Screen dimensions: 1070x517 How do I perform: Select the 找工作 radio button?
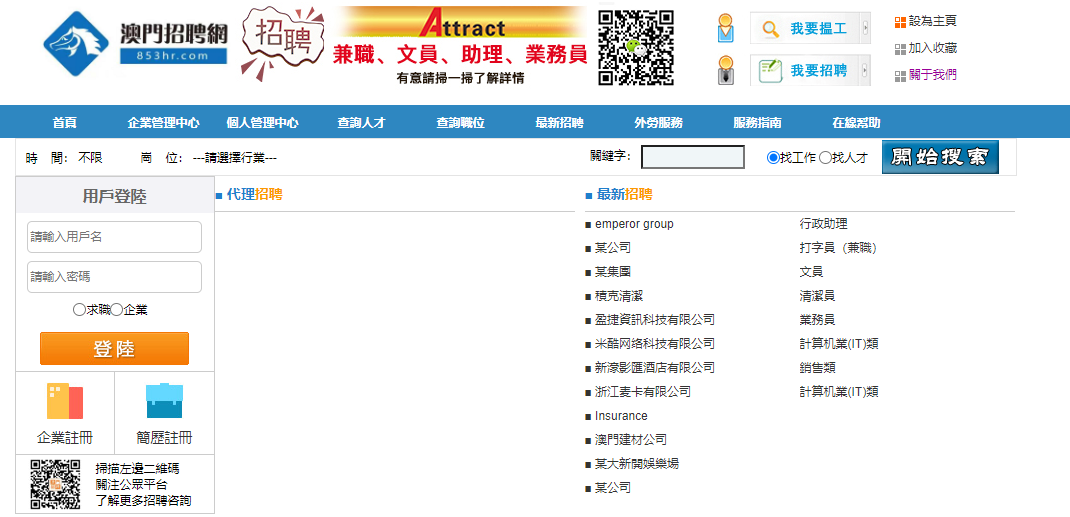[x=773, y=158]
